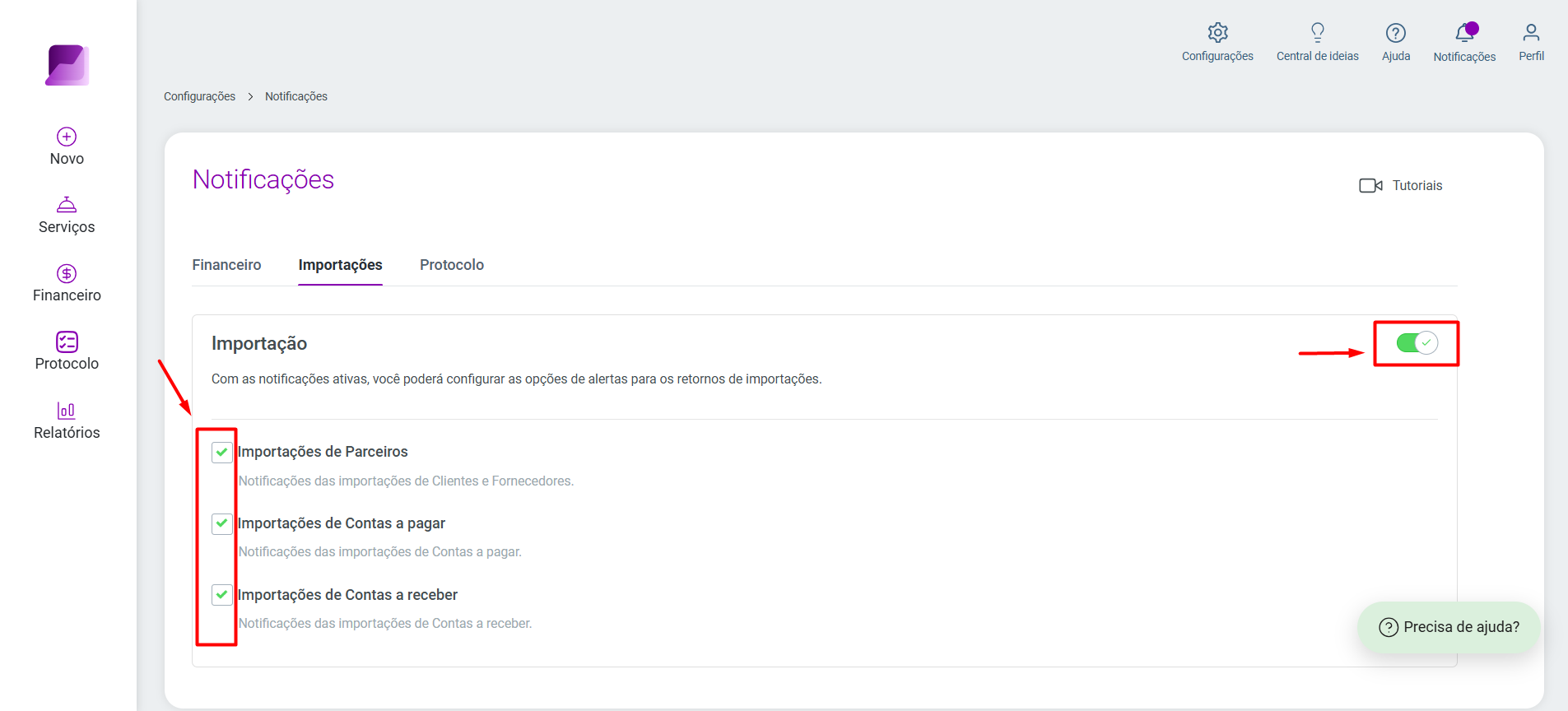Click the Tutoriais link text
The height and width of the screenshot is (711, 1568).
point(1417,186)
